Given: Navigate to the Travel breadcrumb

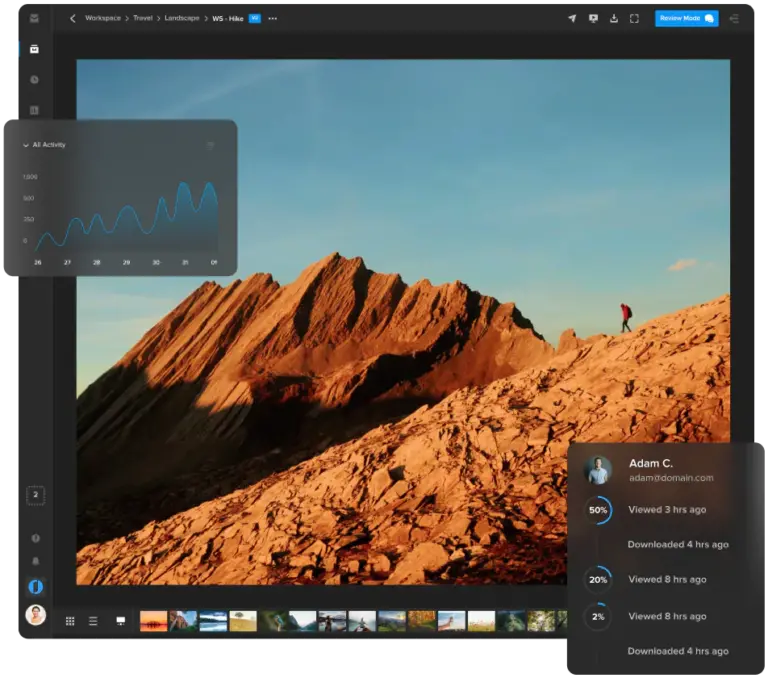Looking at the screenshot, I should (x=143, y=18).
